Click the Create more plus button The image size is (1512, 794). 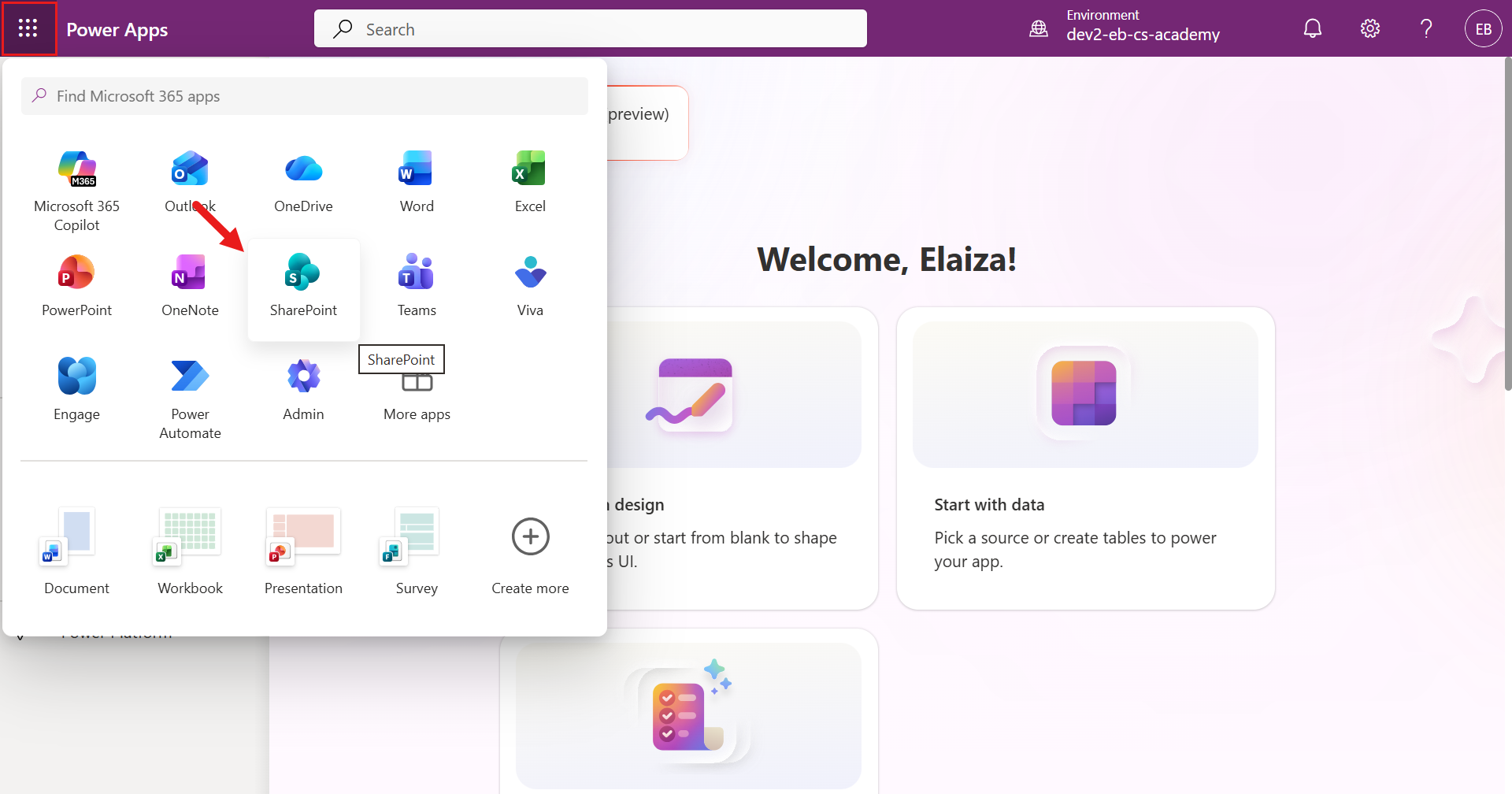pos(530,537)
